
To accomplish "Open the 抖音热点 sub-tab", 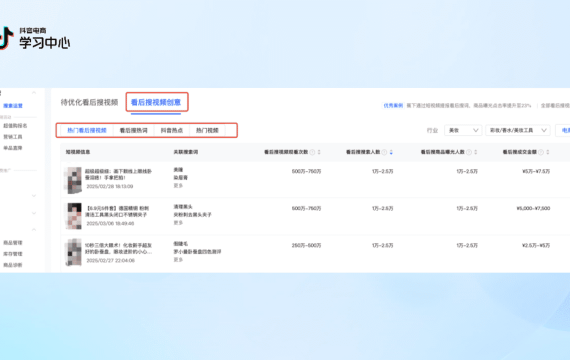I will click(x=172, y=130).
